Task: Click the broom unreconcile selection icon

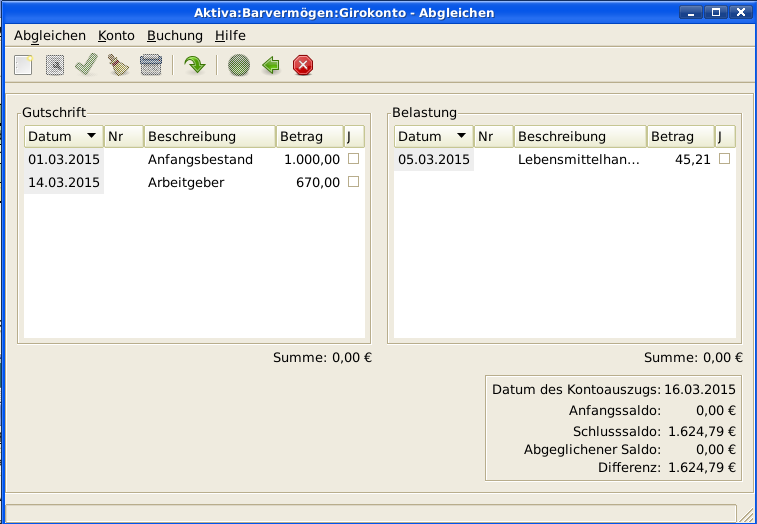Action: [117, 66]
